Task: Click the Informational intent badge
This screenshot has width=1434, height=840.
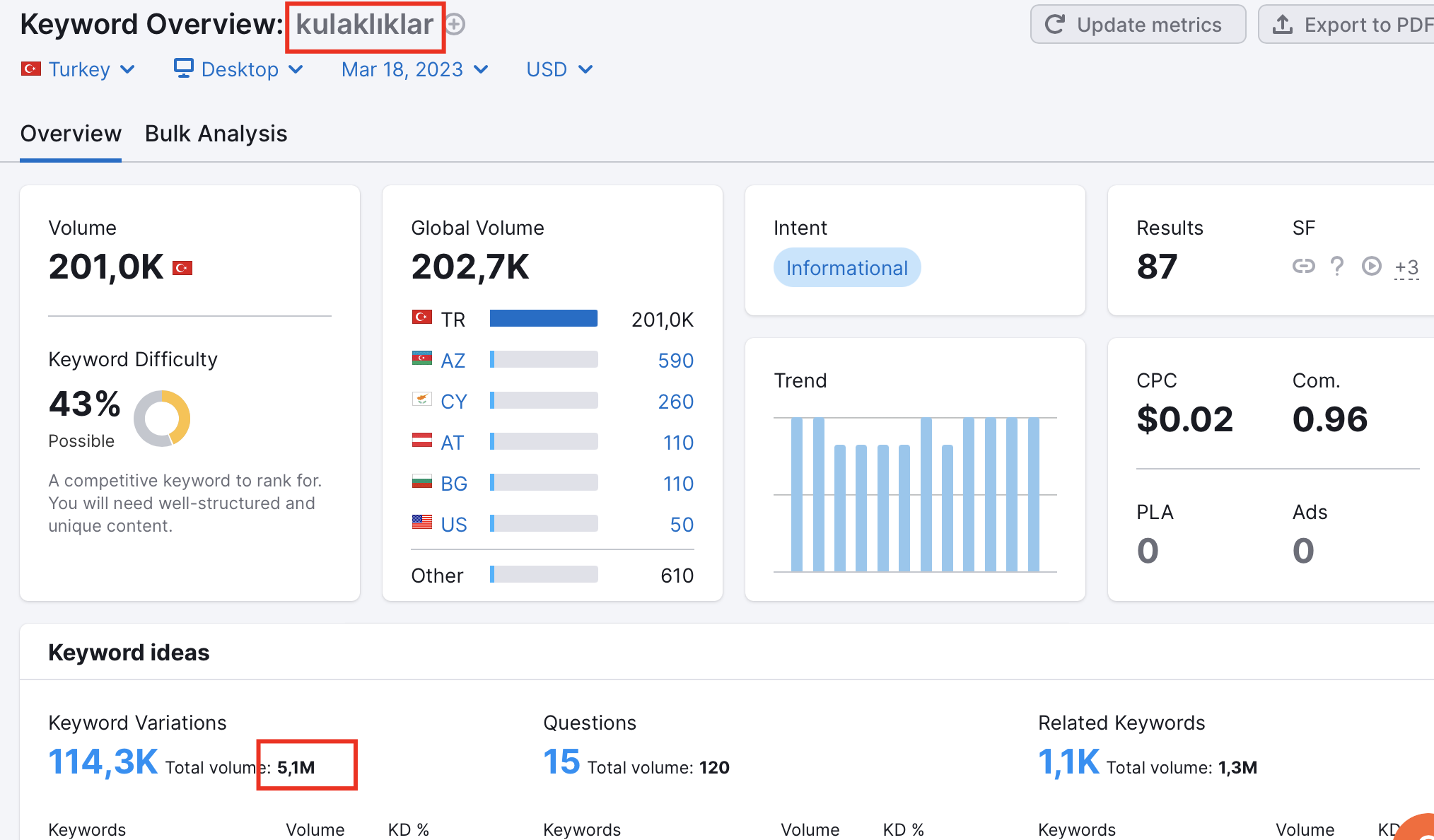Action: click(847, 268)
